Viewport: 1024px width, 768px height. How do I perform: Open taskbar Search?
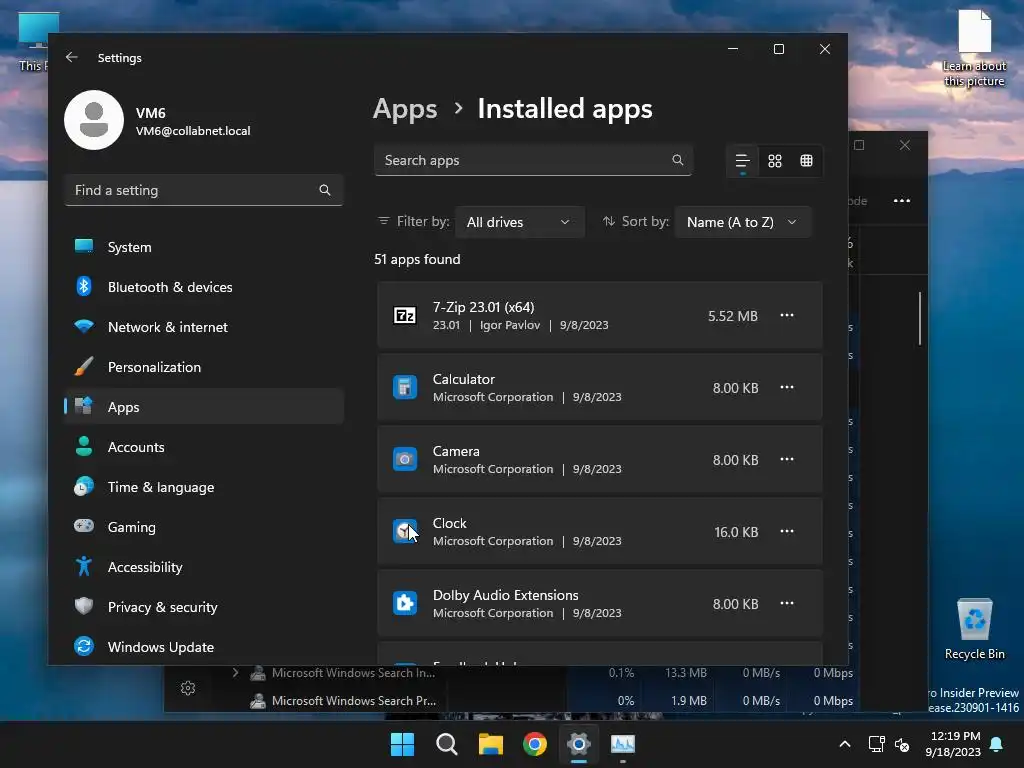click(447, 744)
